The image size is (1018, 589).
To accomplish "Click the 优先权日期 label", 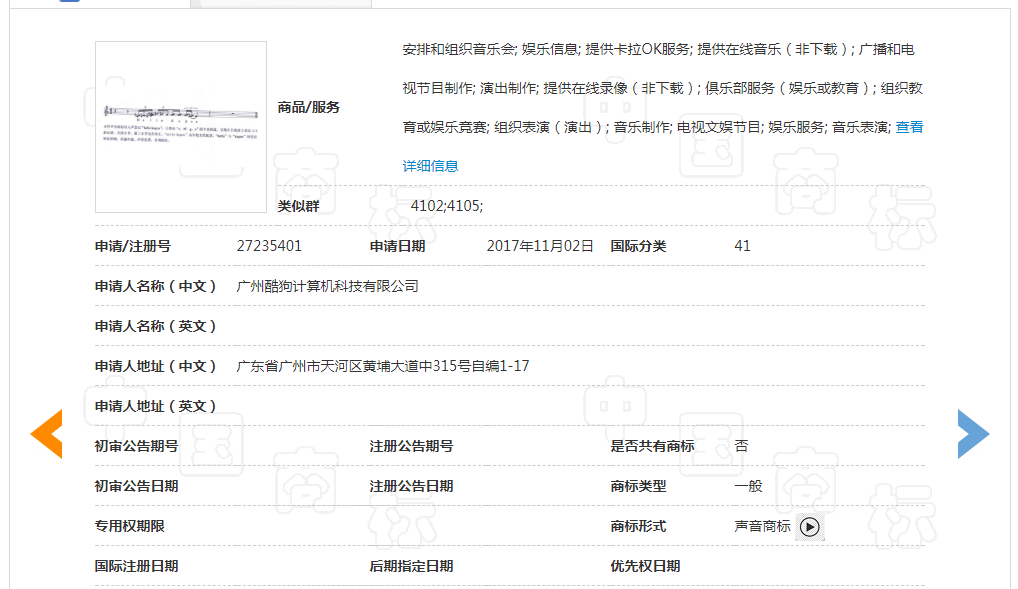I will [x=645, y=566].
